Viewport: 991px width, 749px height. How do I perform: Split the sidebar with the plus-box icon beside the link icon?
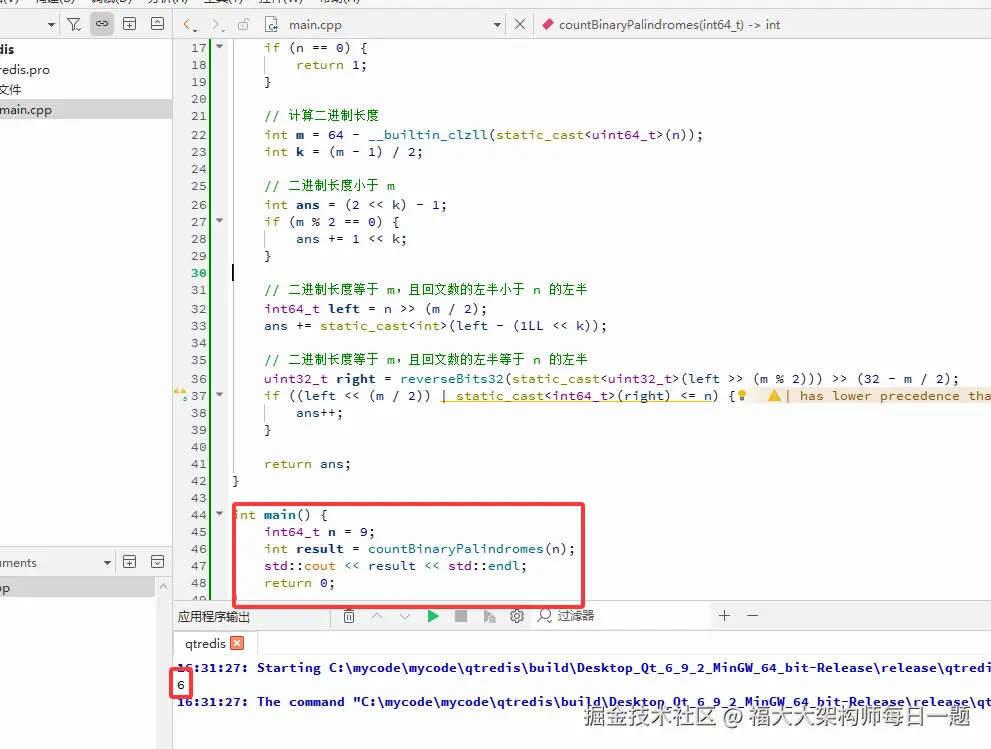tap(130, 24)
